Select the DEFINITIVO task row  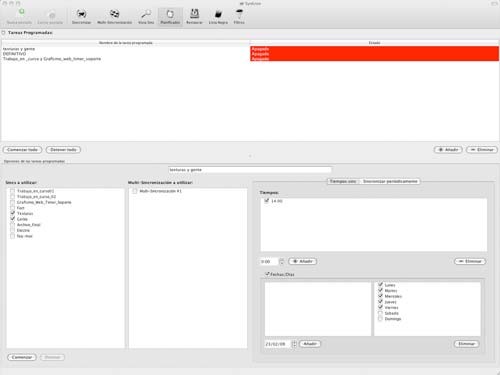[x=126, y=54]
